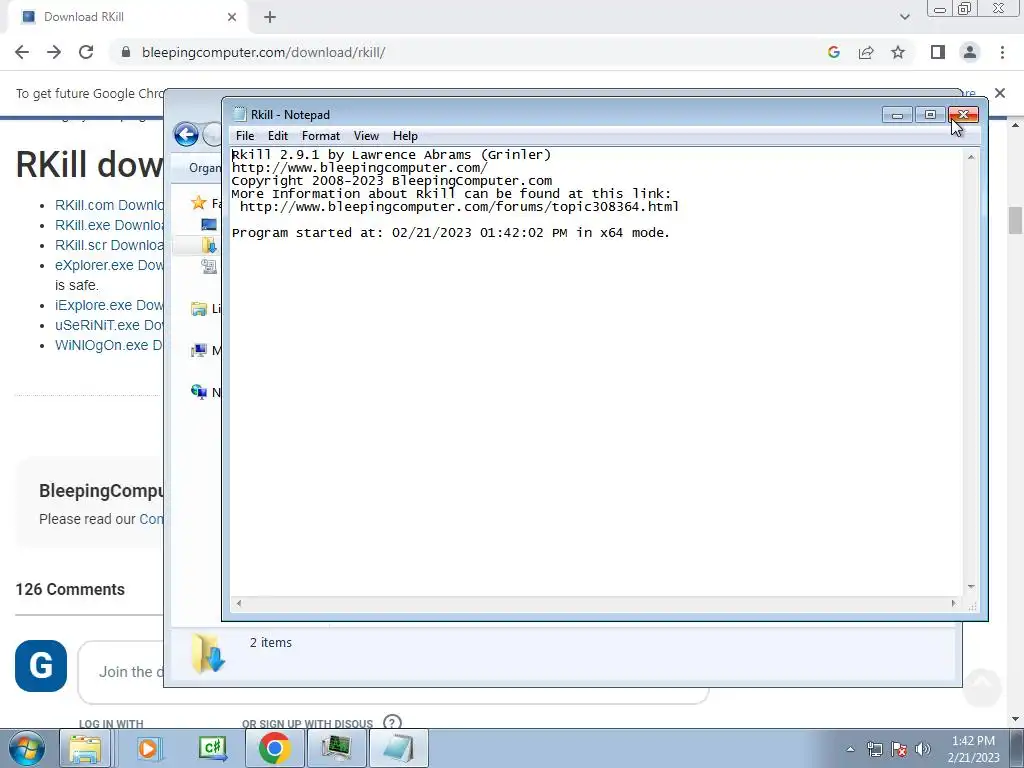
Task: Switch to Chrome from the taskbar
Action: tap(274, 748)
